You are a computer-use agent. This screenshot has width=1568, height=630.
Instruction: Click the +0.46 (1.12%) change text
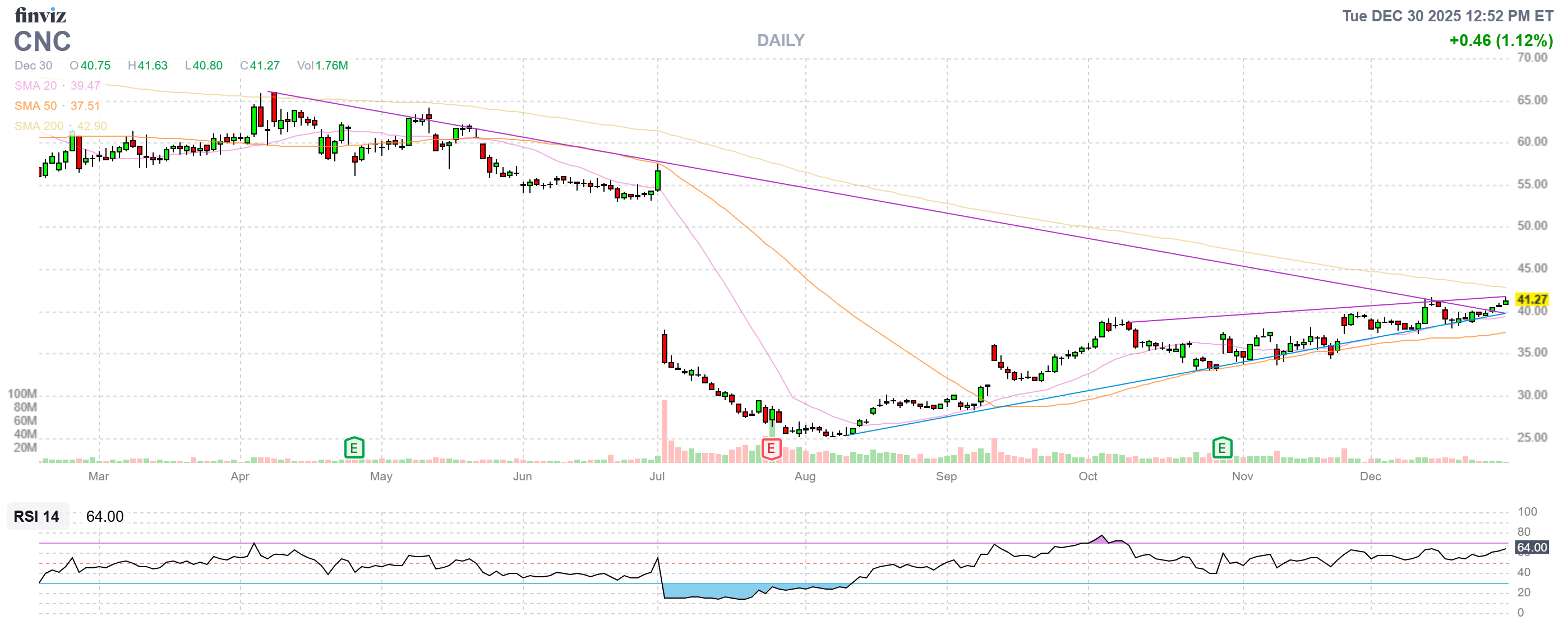point(1501,41)
